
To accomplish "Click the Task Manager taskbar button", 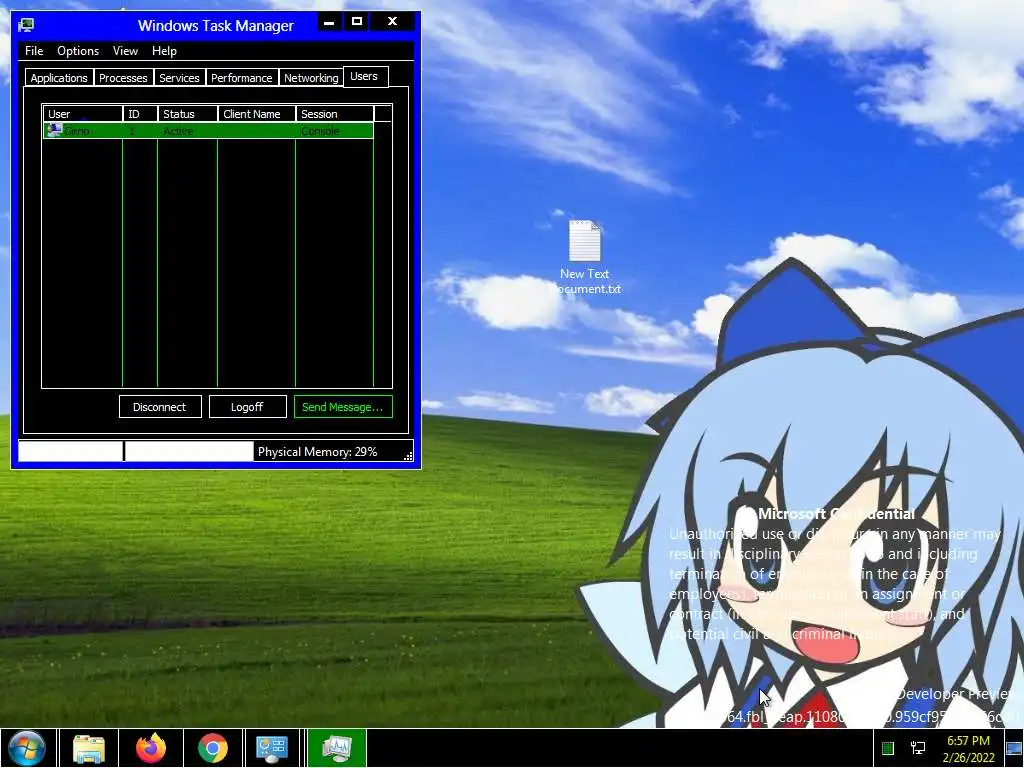I will click(337, 748).
